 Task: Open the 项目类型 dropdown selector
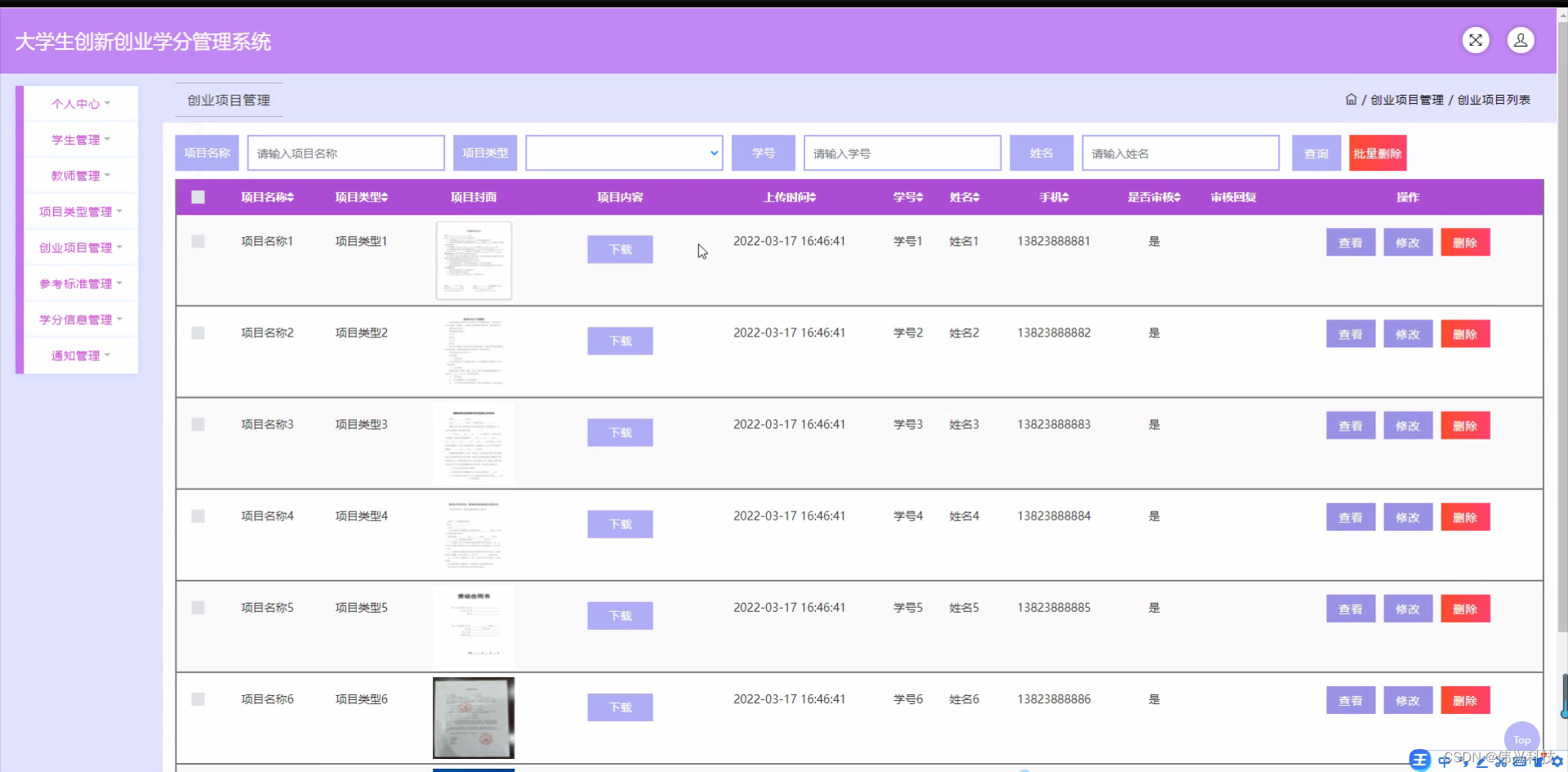pos(623,153)
